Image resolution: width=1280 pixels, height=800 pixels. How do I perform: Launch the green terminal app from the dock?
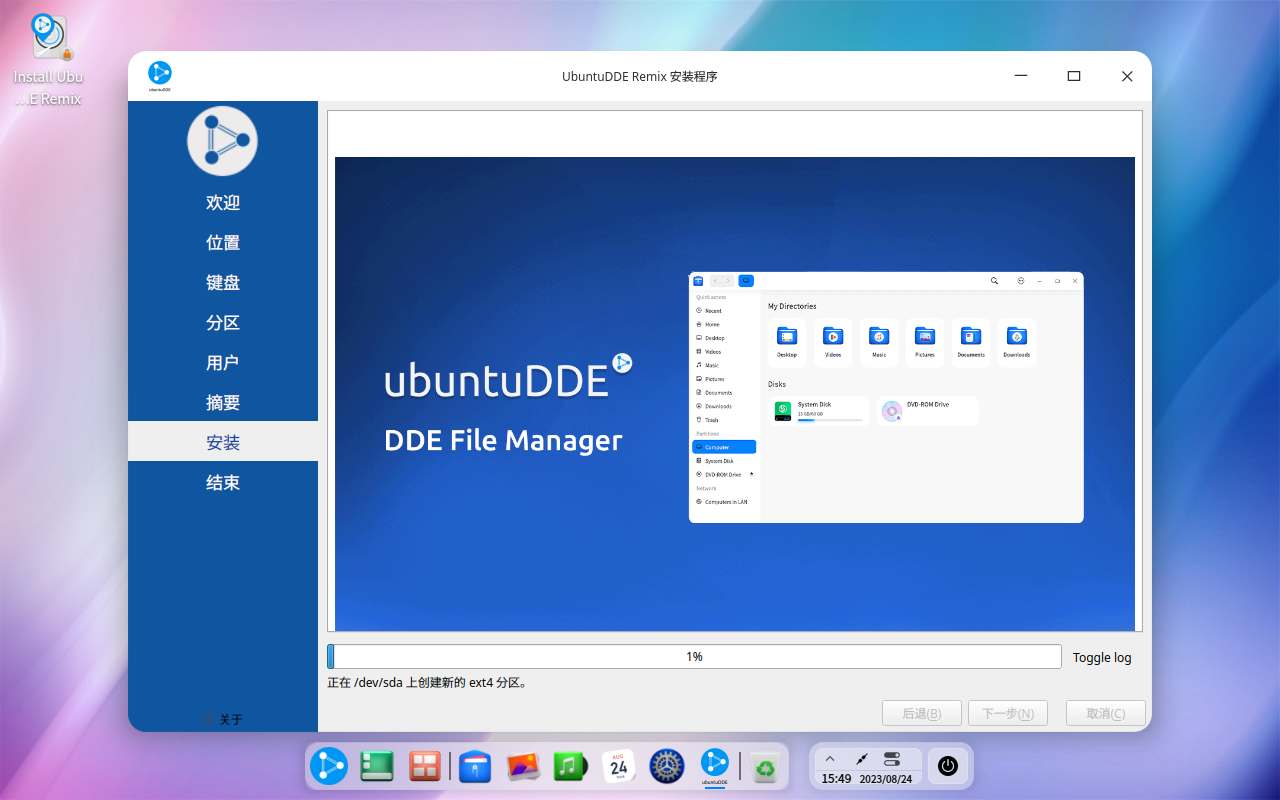(376, 766)
